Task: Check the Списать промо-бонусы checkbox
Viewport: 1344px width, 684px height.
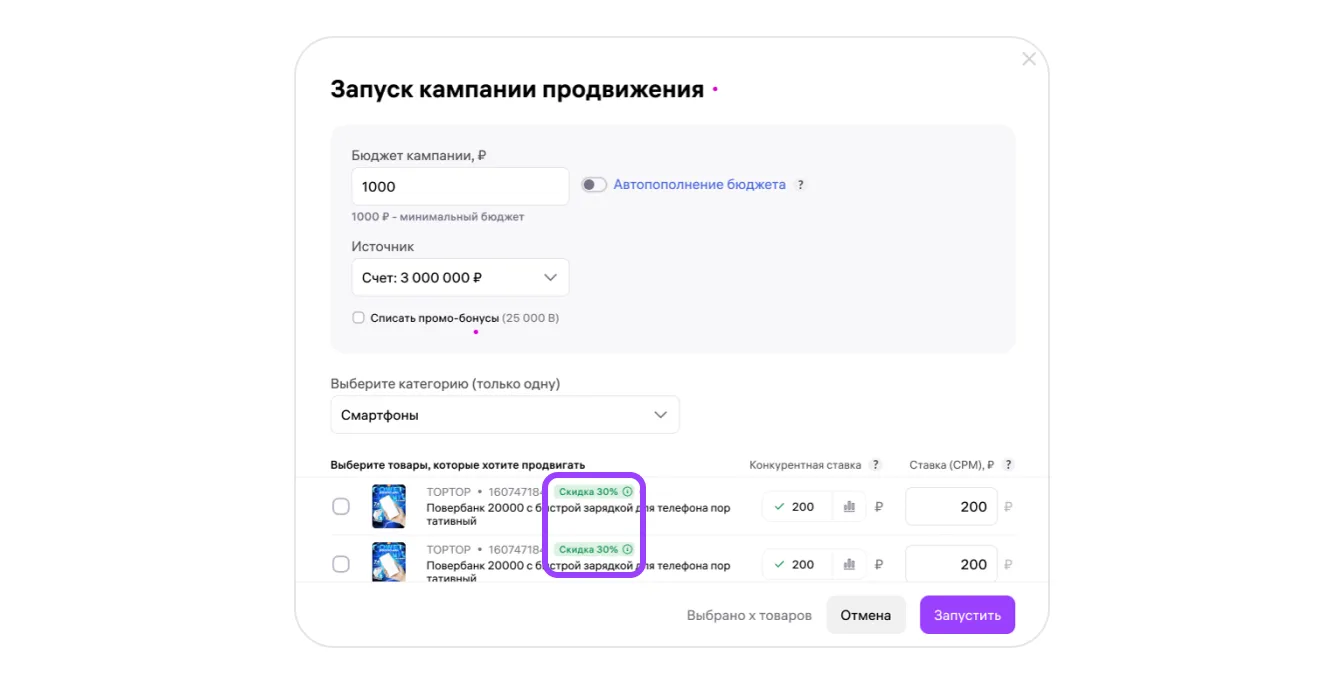Action: (358, 318)
